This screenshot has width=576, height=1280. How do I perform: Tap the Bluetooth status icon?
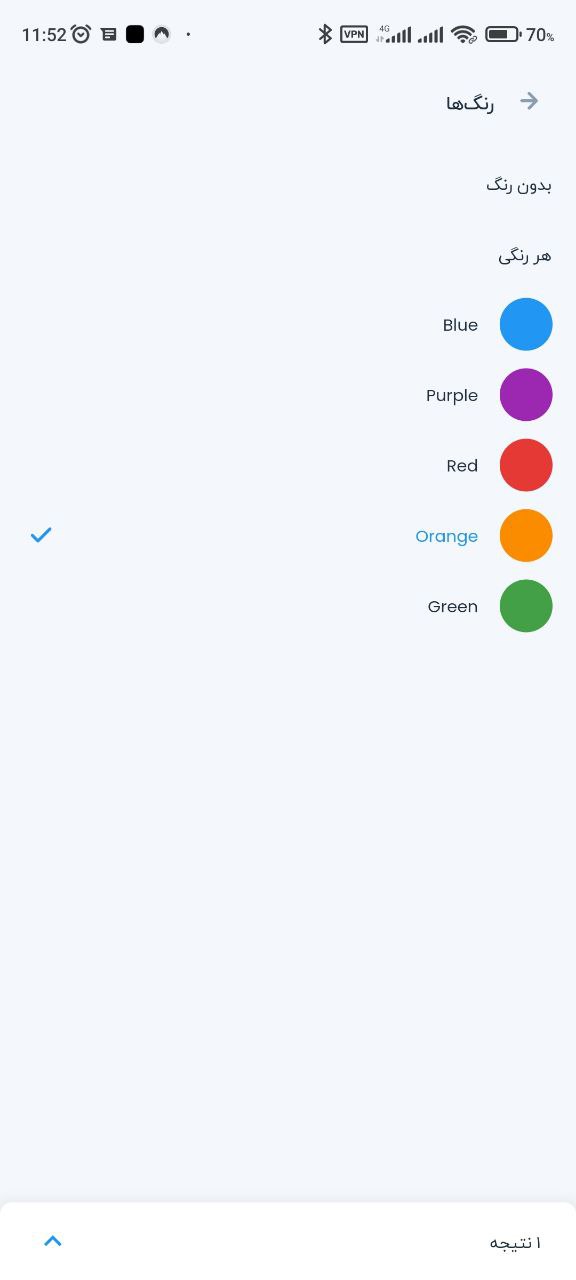pyautogui.click(x=325, y=34)
